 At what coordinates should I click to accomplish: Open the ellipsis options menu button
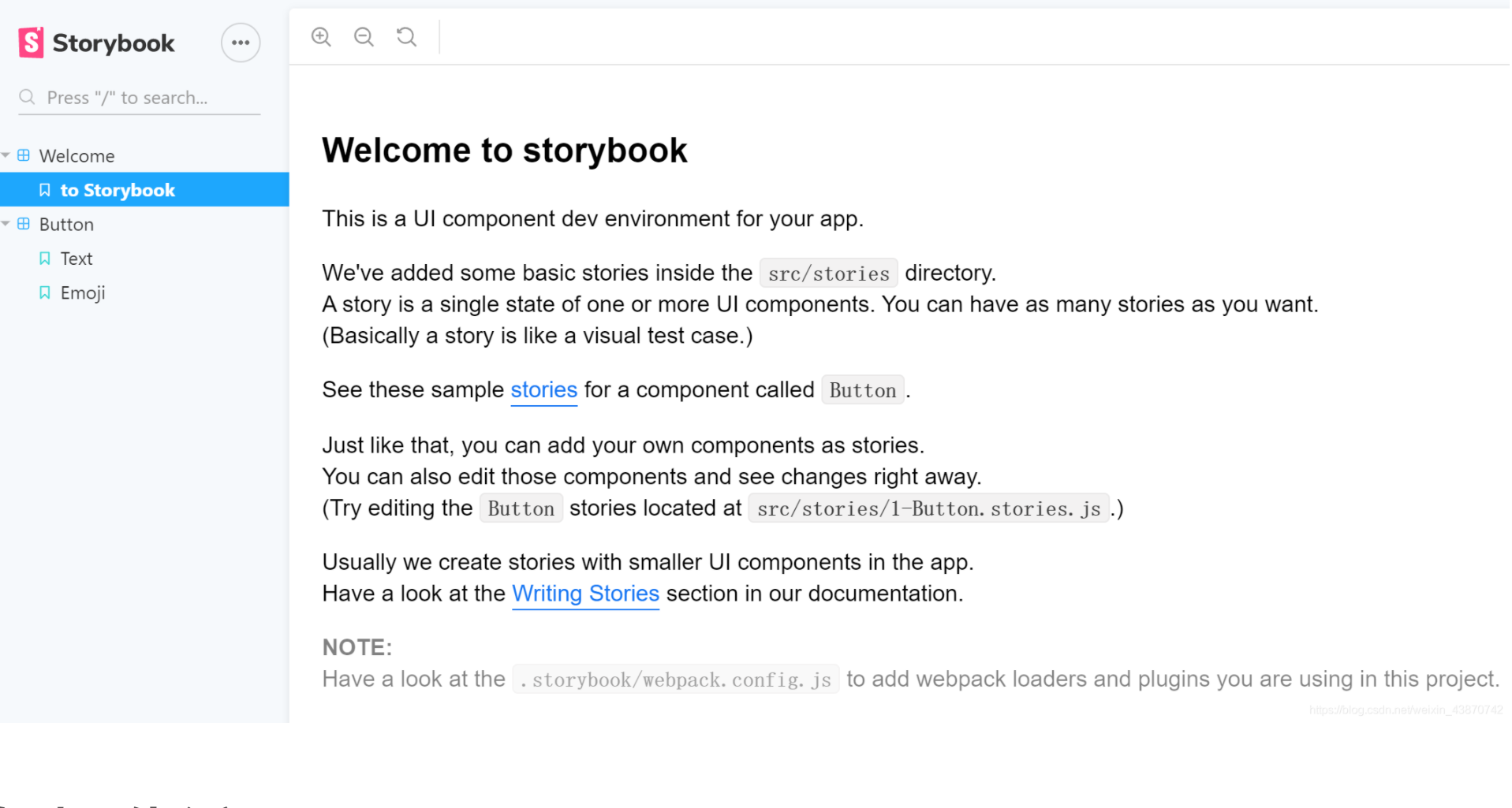coord(241,43)
